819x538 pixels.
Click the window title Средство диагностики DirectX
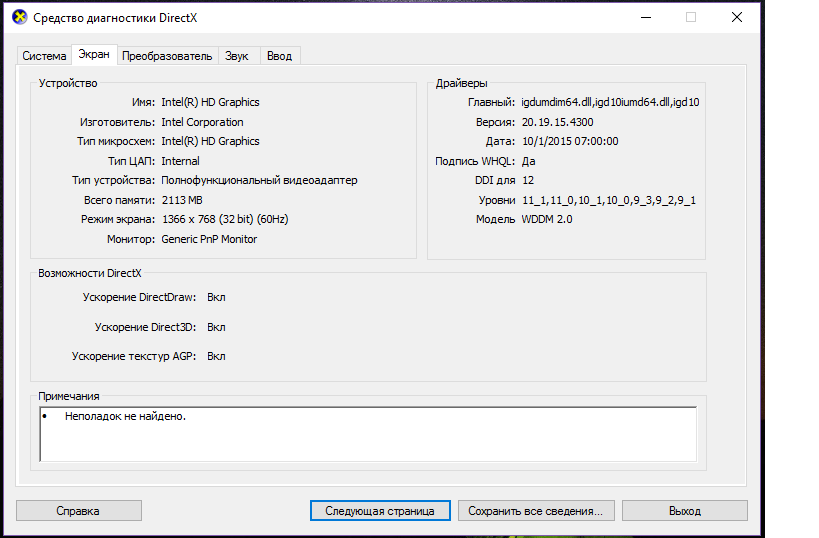[x=115, y=18]
